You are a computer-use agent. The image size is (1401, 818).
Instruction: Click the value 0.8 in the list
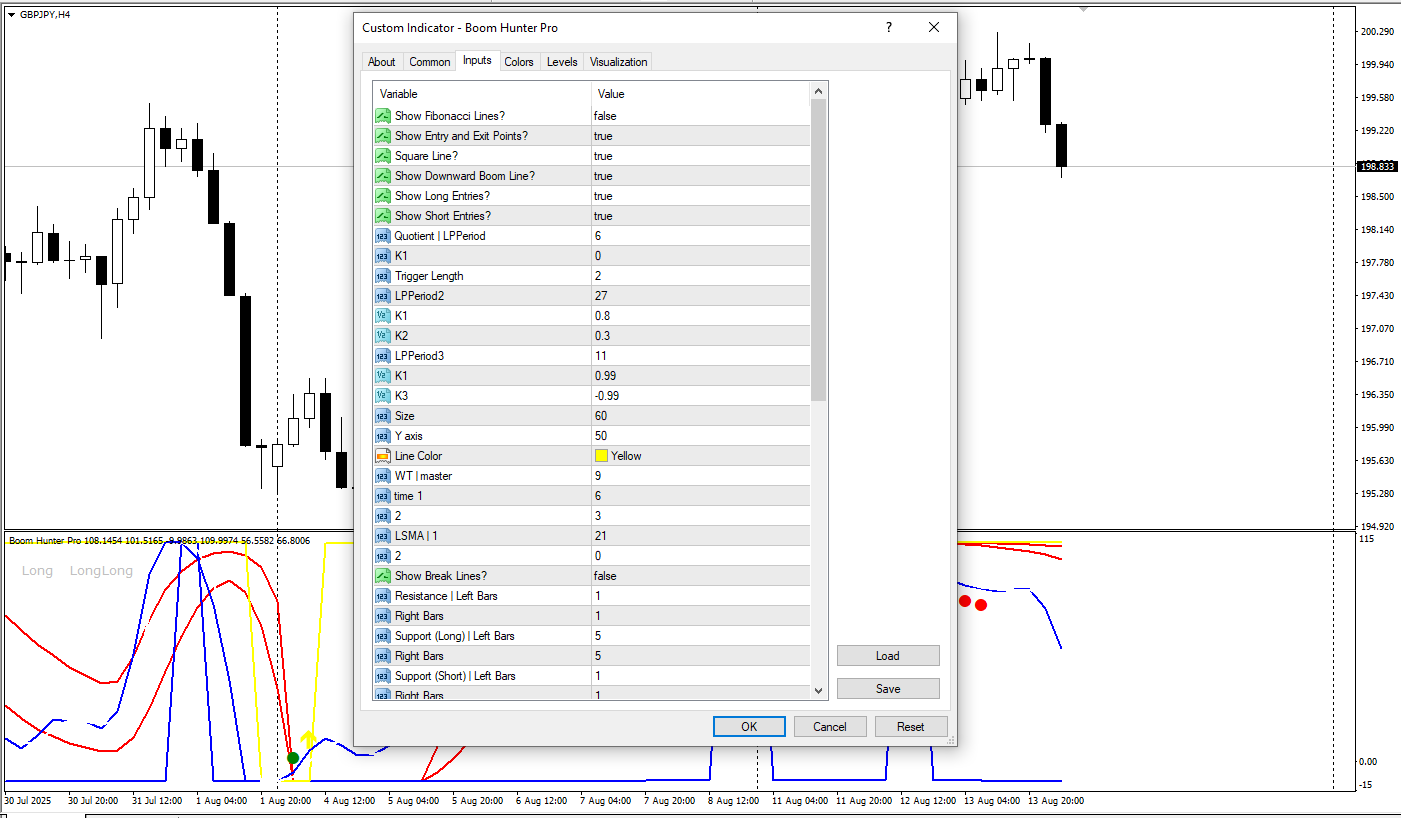[602, 316]
